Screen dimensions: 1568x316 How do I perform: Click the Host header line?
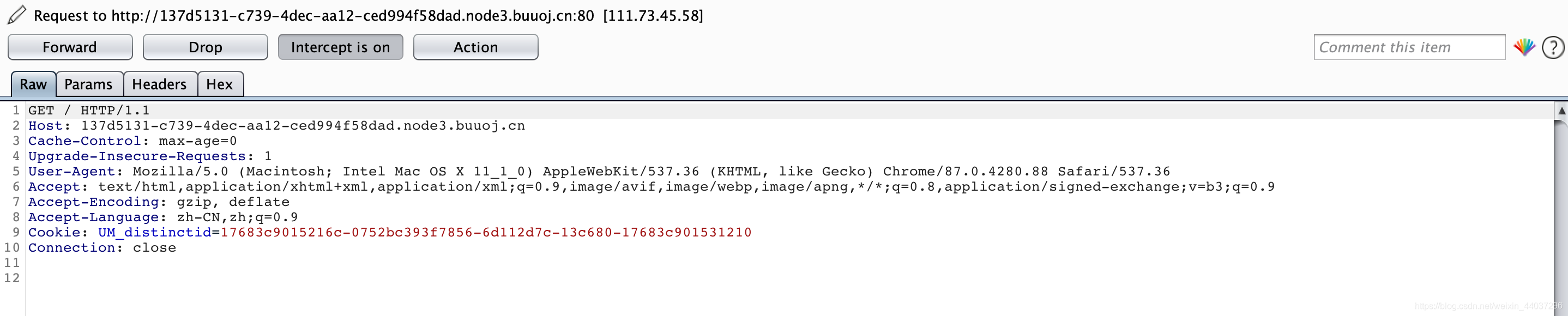coord(274,125)
